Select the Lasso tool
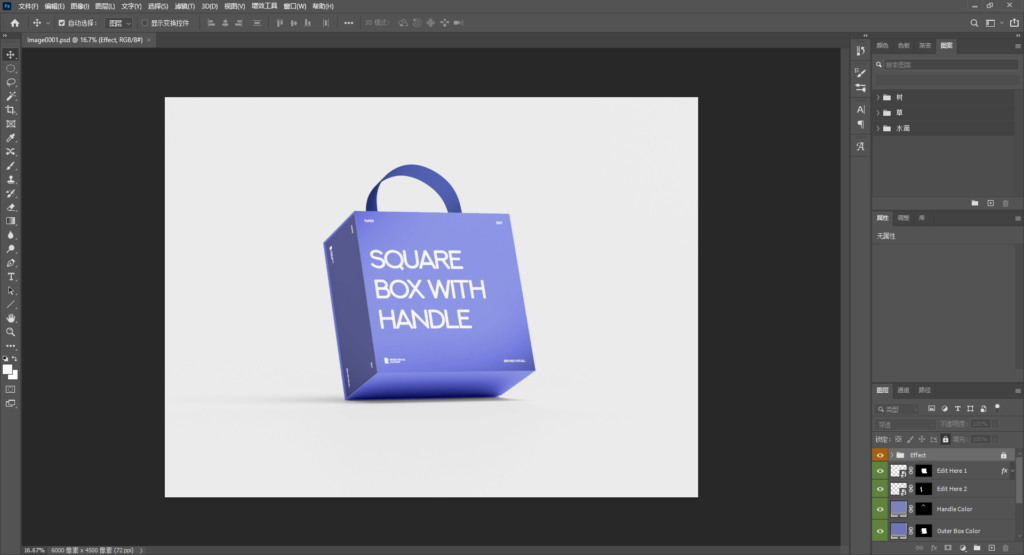The height and width of the screenshot is (555, 1024). click(x=10, y=82)
